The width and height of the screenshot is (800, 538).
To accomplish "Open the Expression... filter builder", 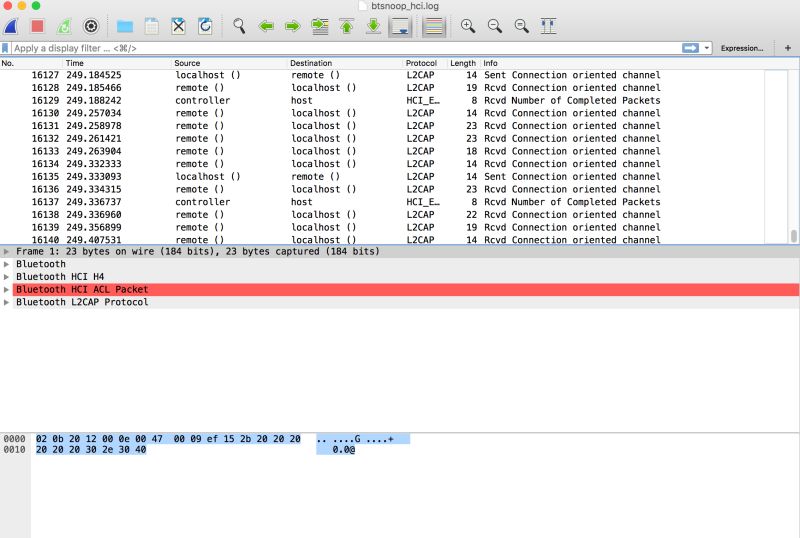I will click(x=742, y=48).
